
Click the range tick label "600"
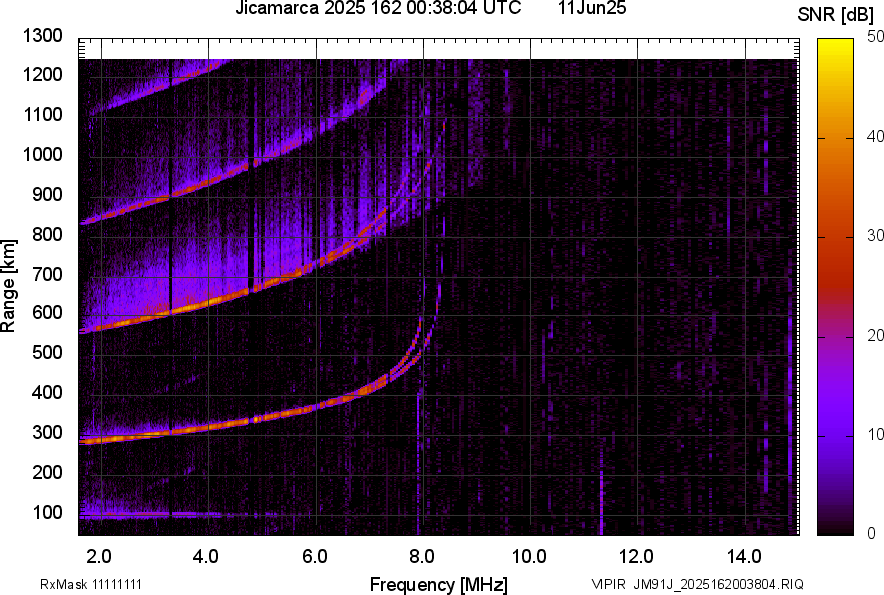tap(47, 312)
